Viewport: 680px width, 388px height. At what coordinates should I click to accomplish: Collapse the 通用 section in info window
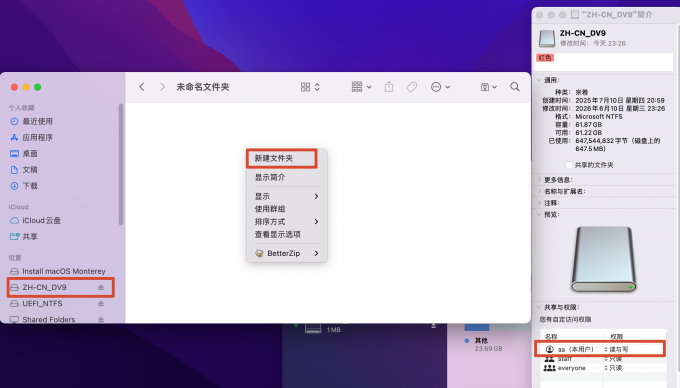tap(539, 80)
